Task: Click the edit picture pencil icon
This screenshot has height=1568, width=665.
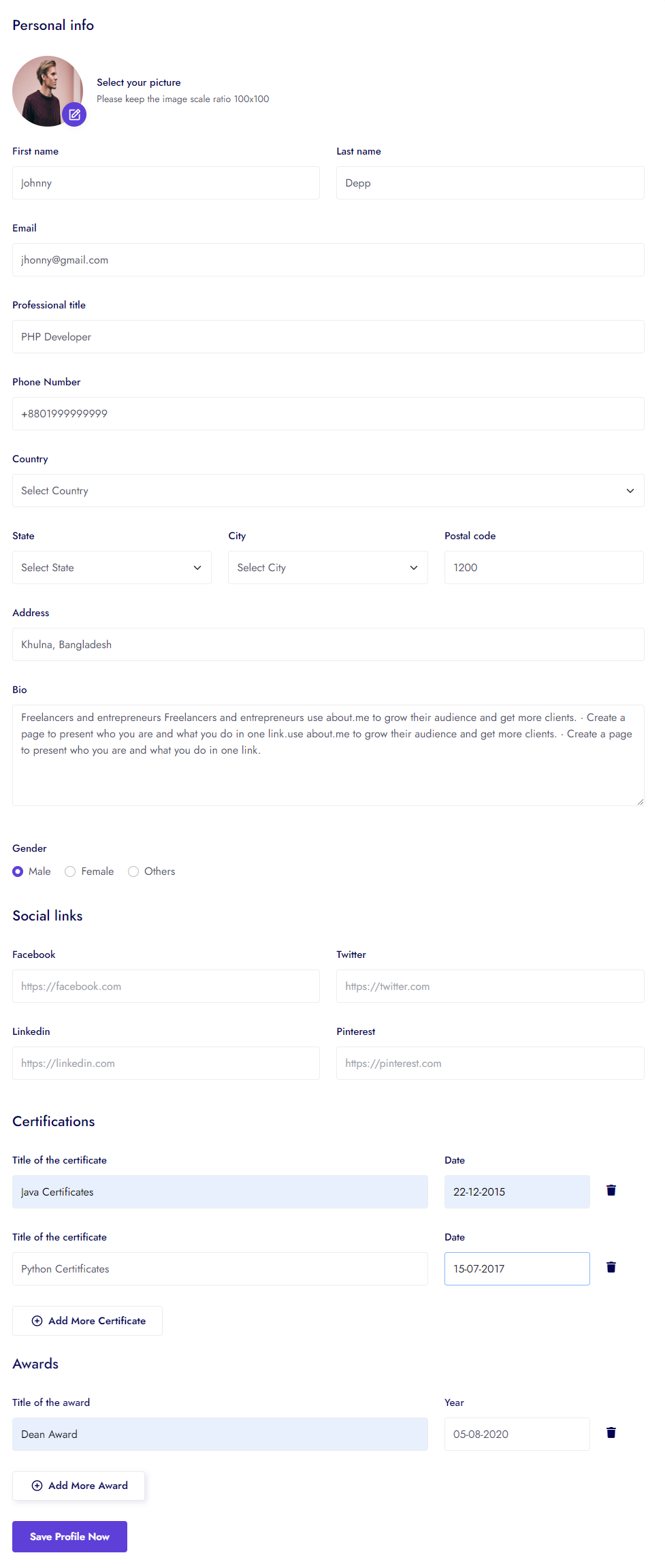Action: [74, 114]
